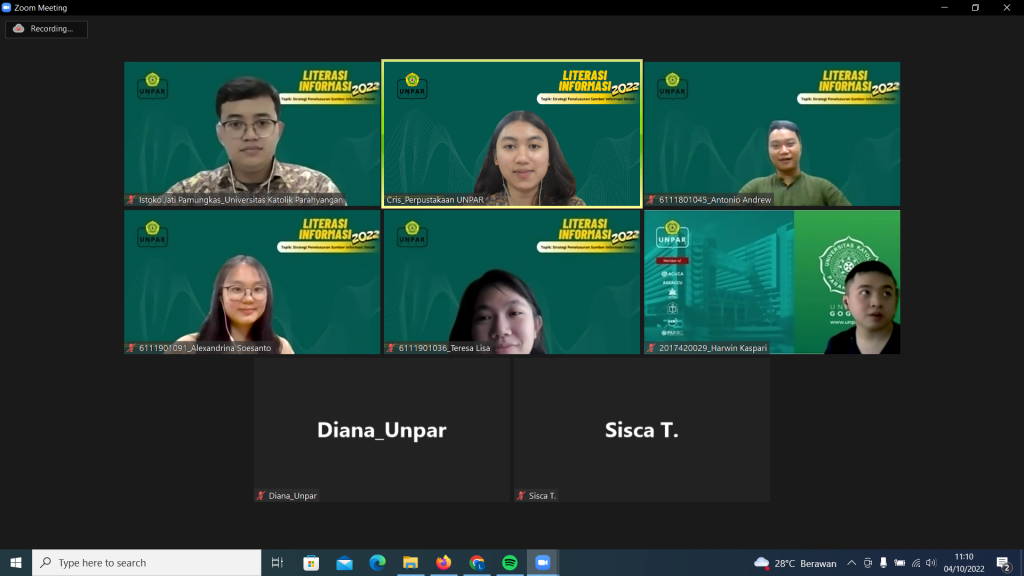1024x576 pixels.
Task: Click the Zoom icon in taskbar
Action: [x=543, y=563]
